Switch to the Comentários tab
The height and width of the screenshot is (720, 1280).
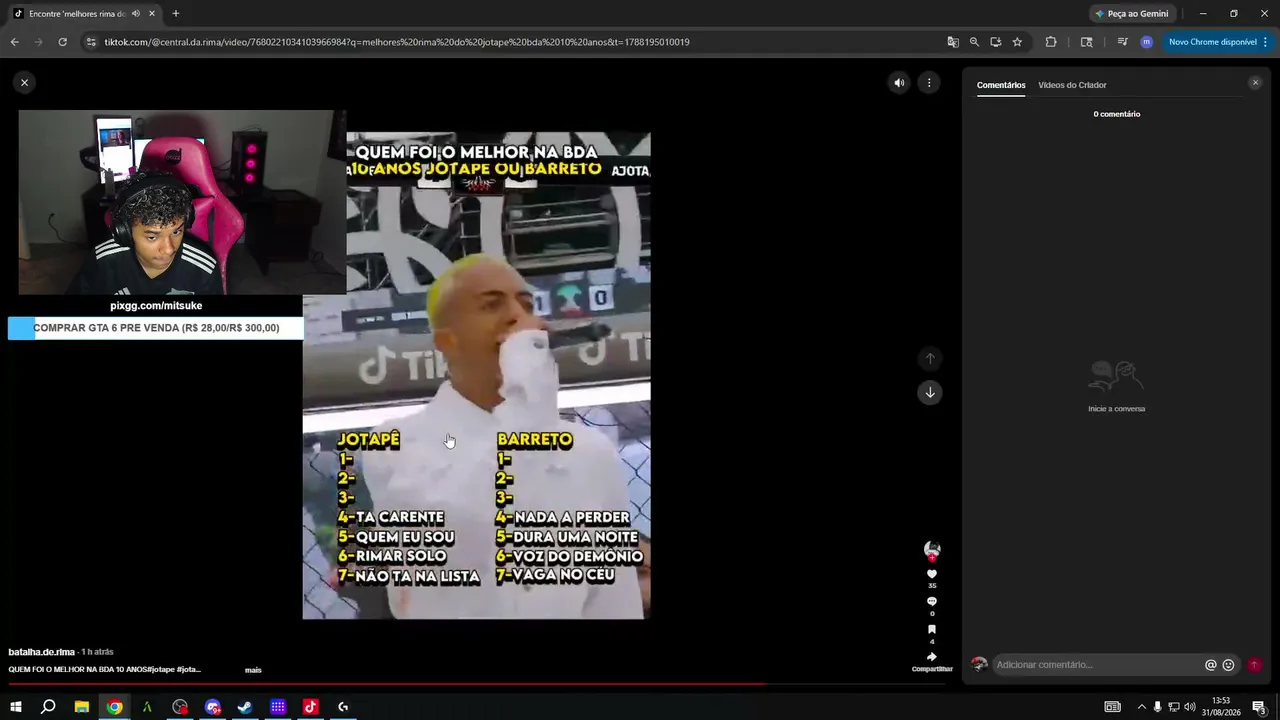click(1001, 85)
